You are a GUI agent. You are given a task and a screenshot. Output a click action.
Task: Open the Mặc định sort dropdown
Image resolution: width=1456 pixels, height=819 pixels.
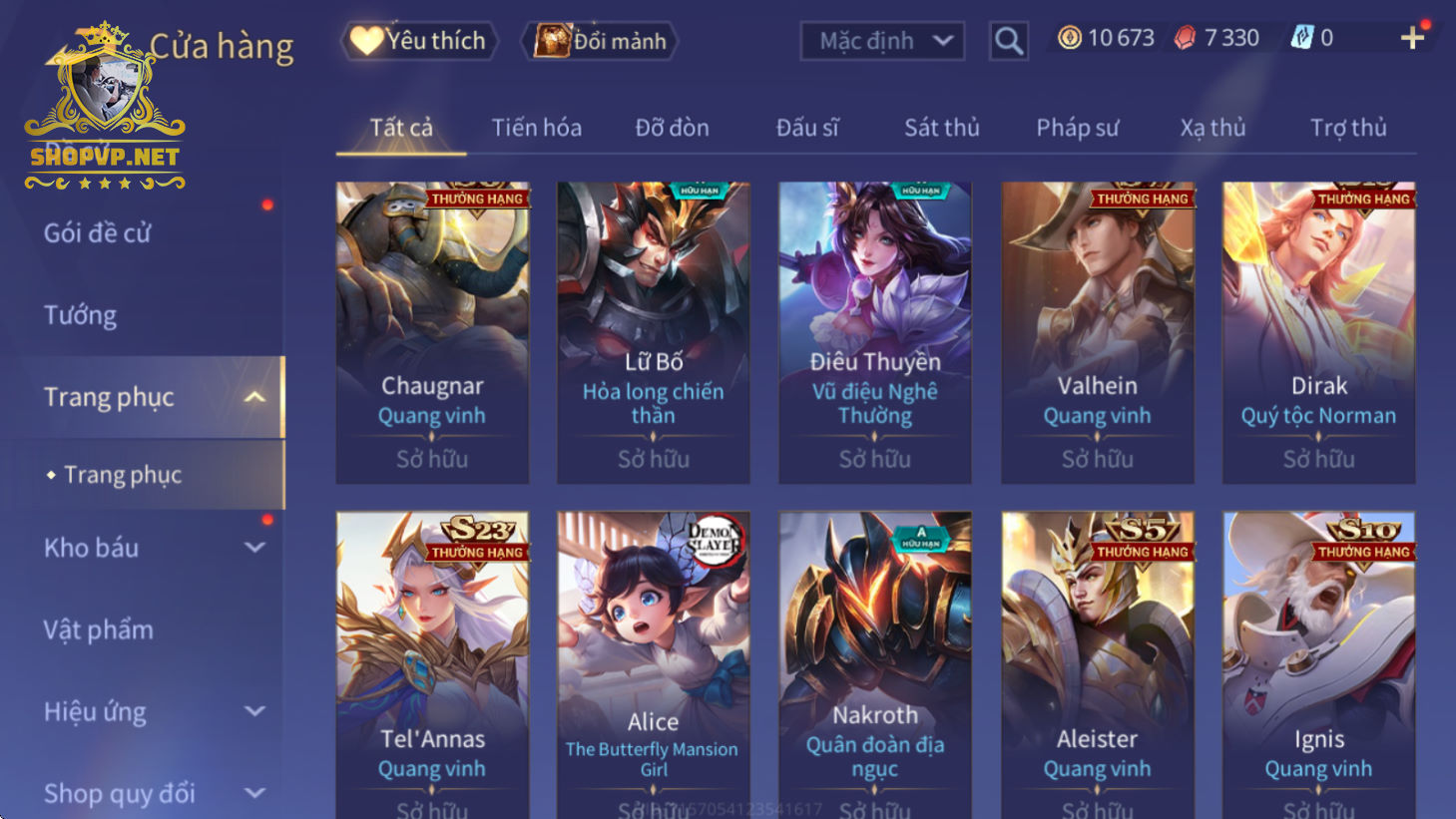(882, 41)
